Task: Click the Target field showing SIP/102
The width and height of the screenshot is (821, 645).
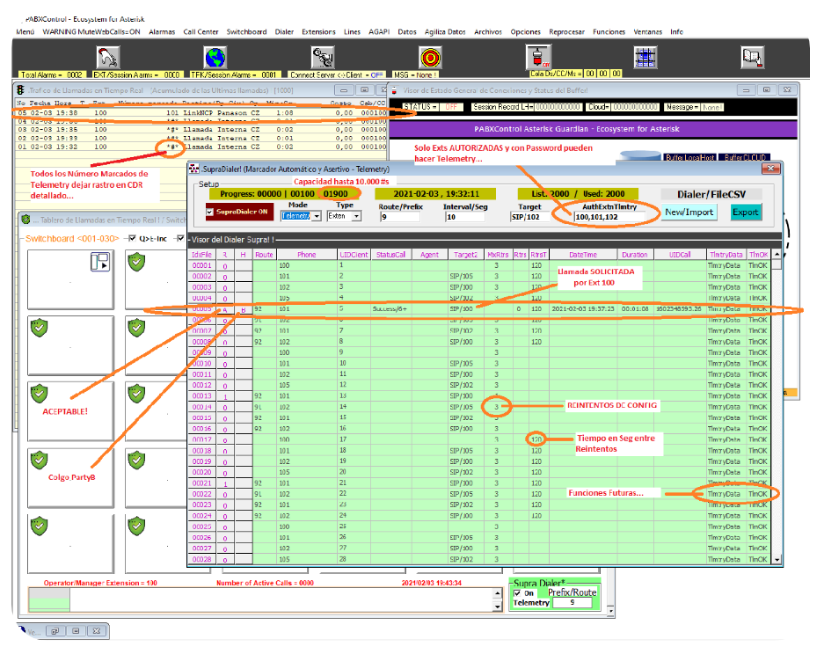Action: (x=530, y=217)
